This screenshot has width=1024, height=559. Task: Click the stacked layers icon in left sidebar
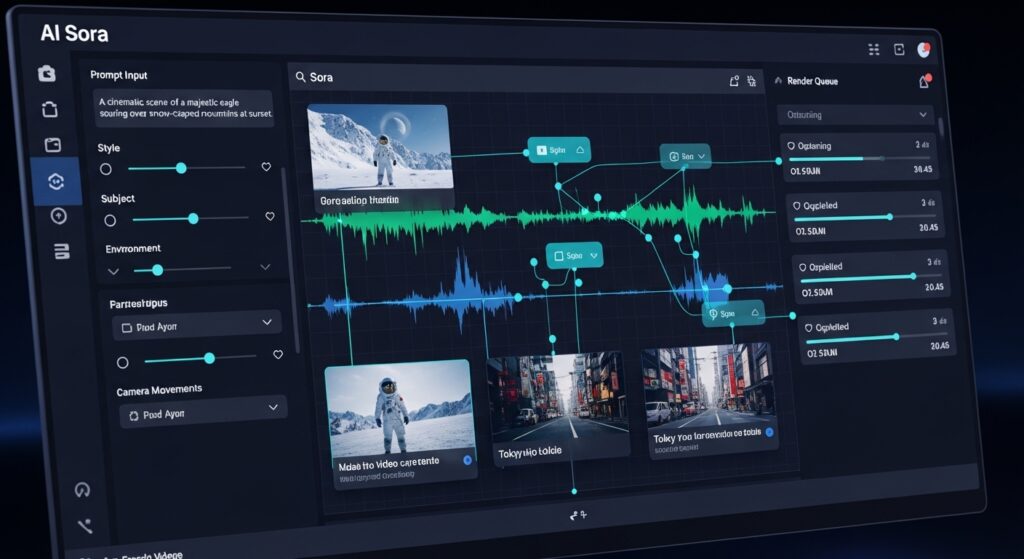59,250
